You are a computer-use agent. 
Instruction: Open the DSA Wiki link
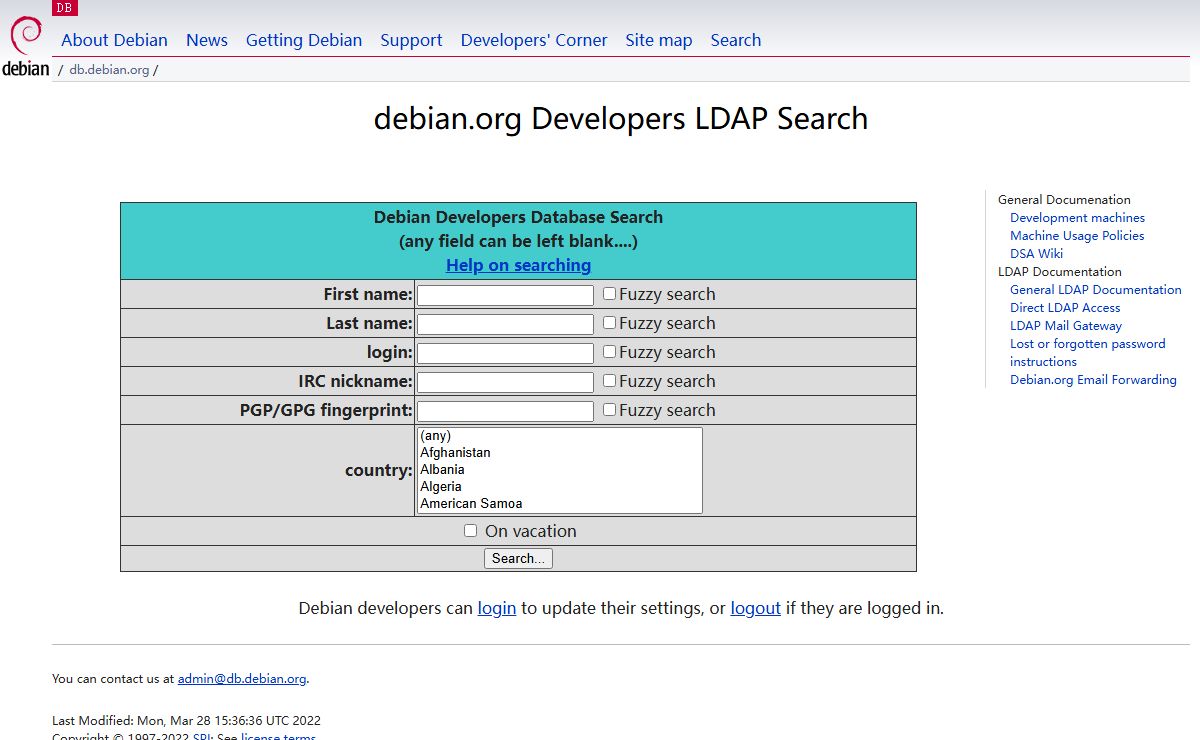coord(1036,254)
